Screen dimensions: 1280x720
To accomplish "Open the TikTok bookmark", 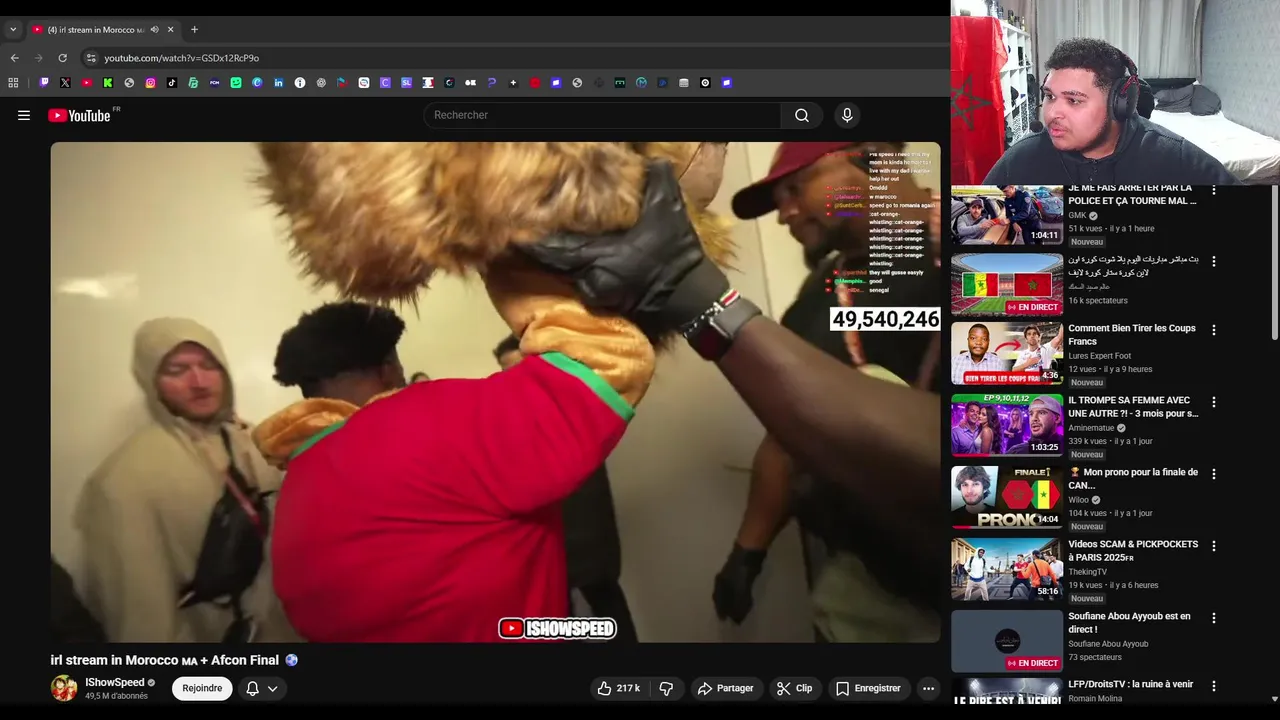I will click(x=172, y=83).
